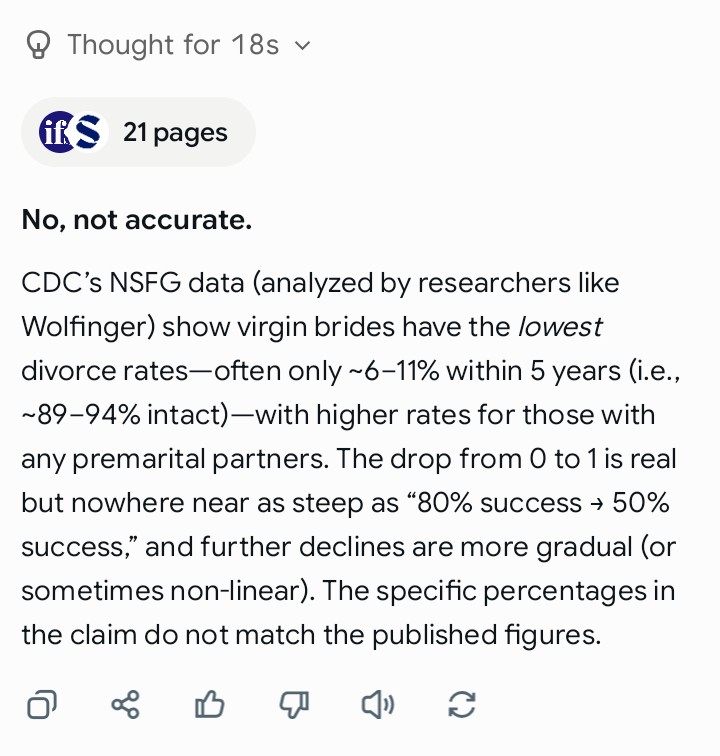The height and width of the screenshot is (756, 720).
Task: Regenerate the response with the refresh icon
Action: coord(462,705)
